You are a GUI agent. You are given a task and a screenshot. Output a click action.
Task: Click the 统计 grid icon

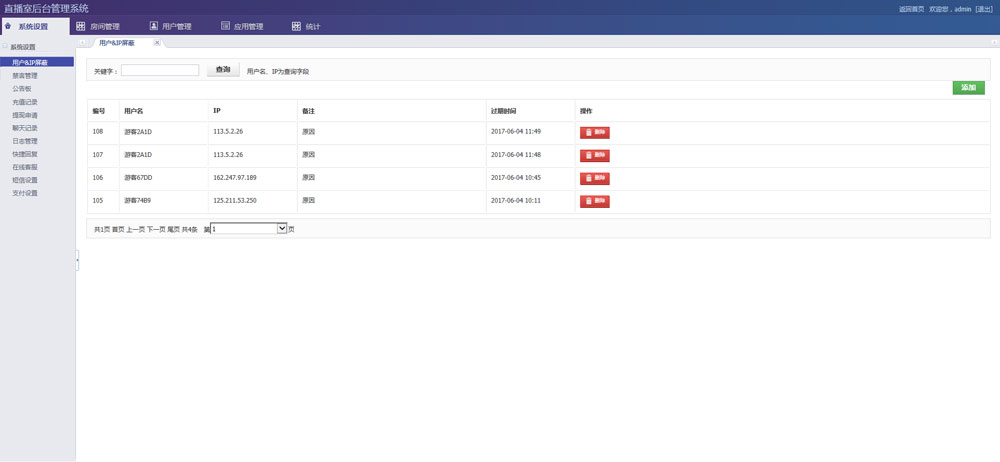tap(296, 26)
